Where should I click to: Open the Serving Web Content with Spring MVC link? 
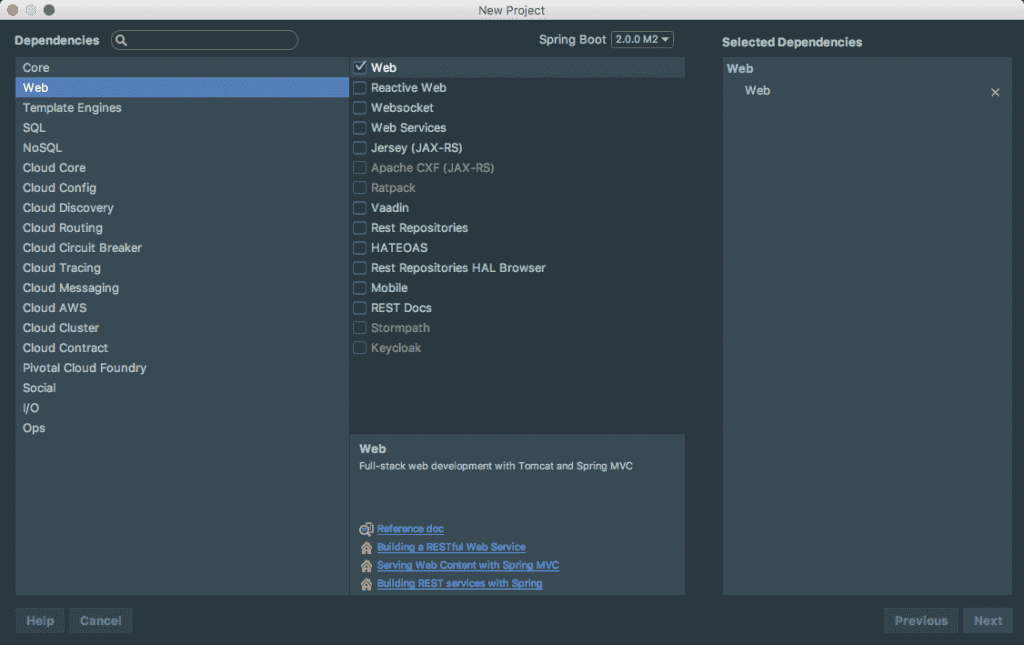[x=467, y=565]
